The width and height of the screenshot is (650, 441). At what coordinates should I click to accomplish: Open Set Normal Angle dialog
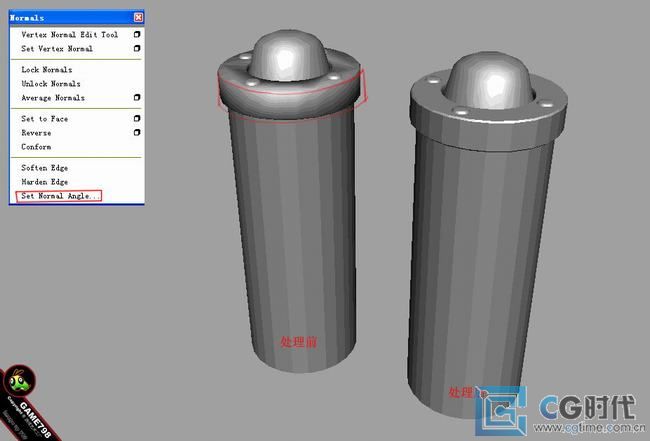tap(59, 196)
